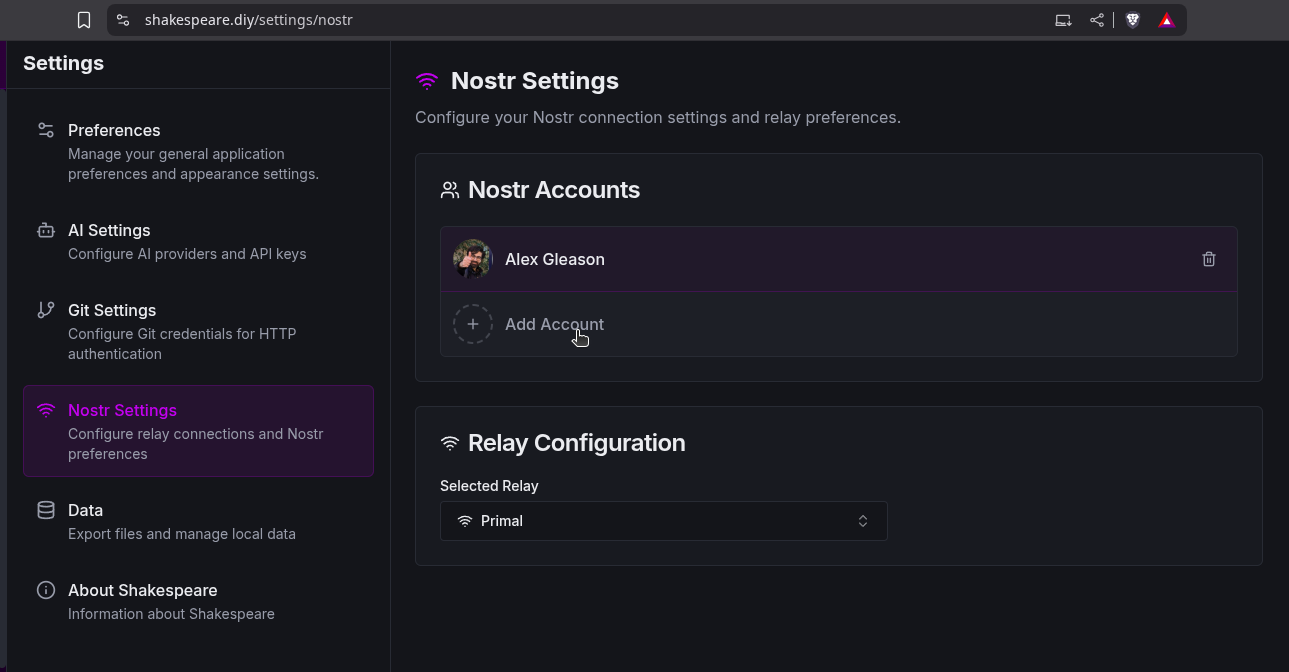Click the Nostr Accounts heading text
Viewport: 1289px width, 672px height.
[x=554, y=190]
